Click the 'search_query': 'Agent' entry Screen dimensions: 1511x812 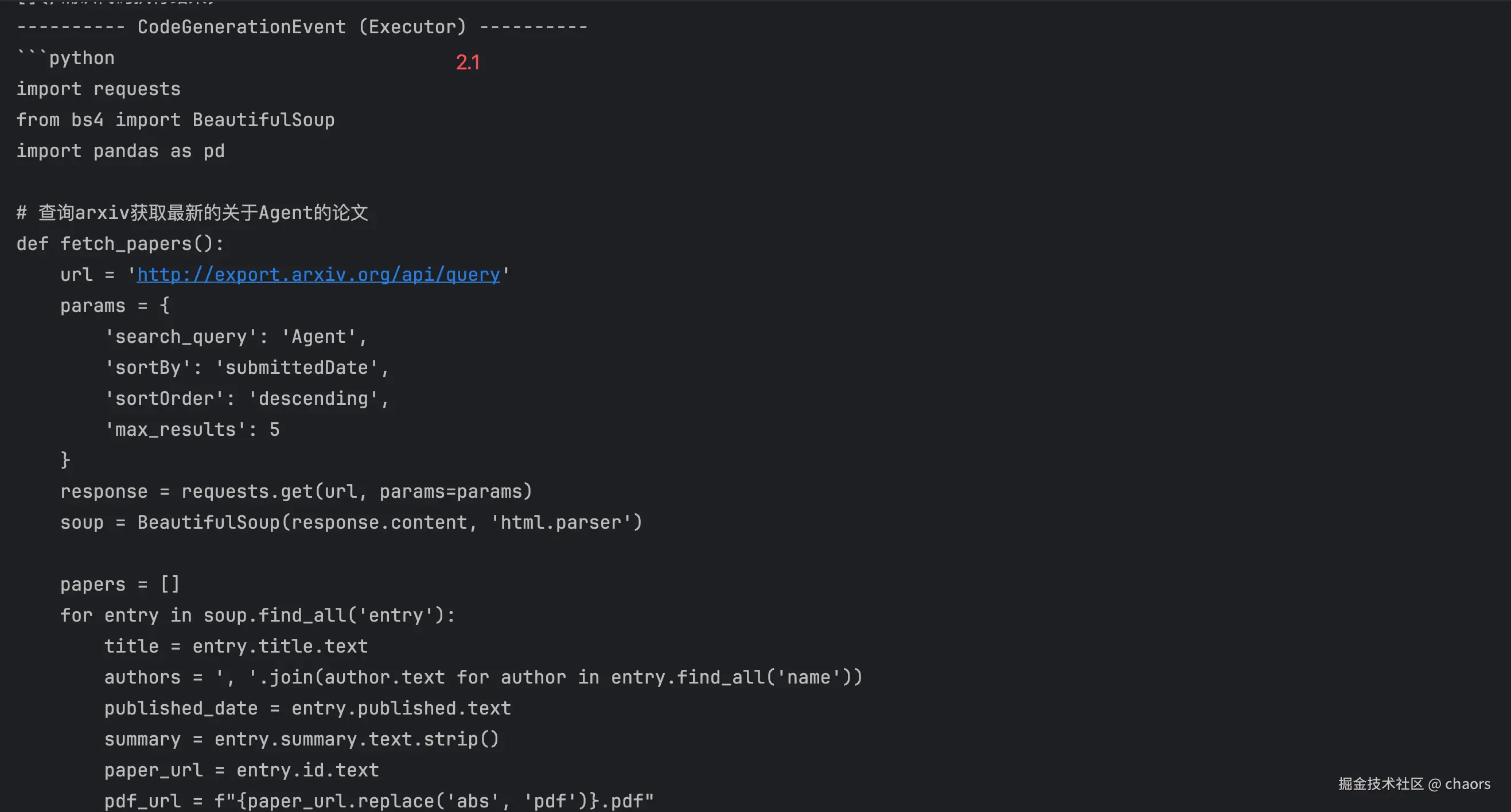coord(235,337)
